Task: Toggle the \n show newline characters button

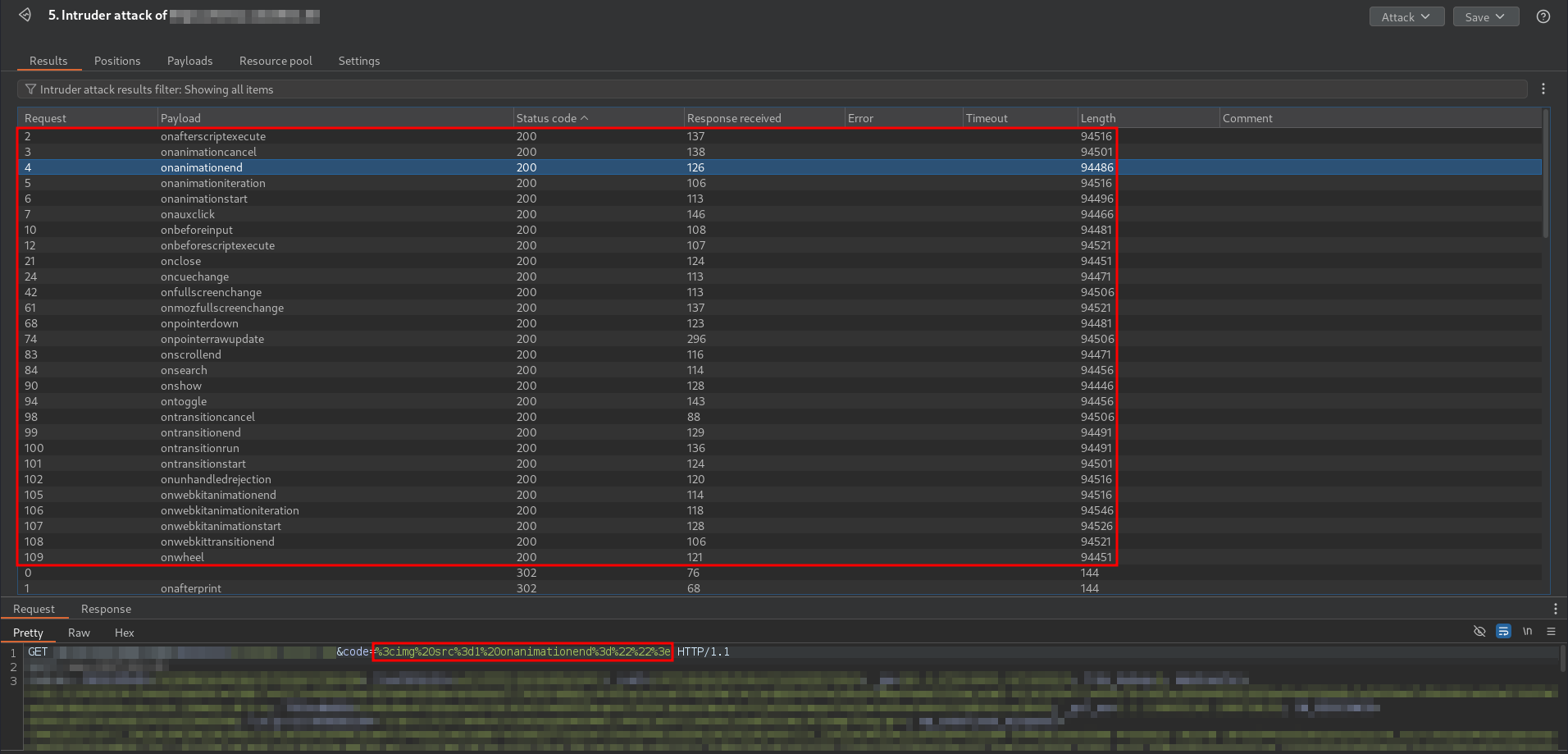Action: coord(1527,631)
